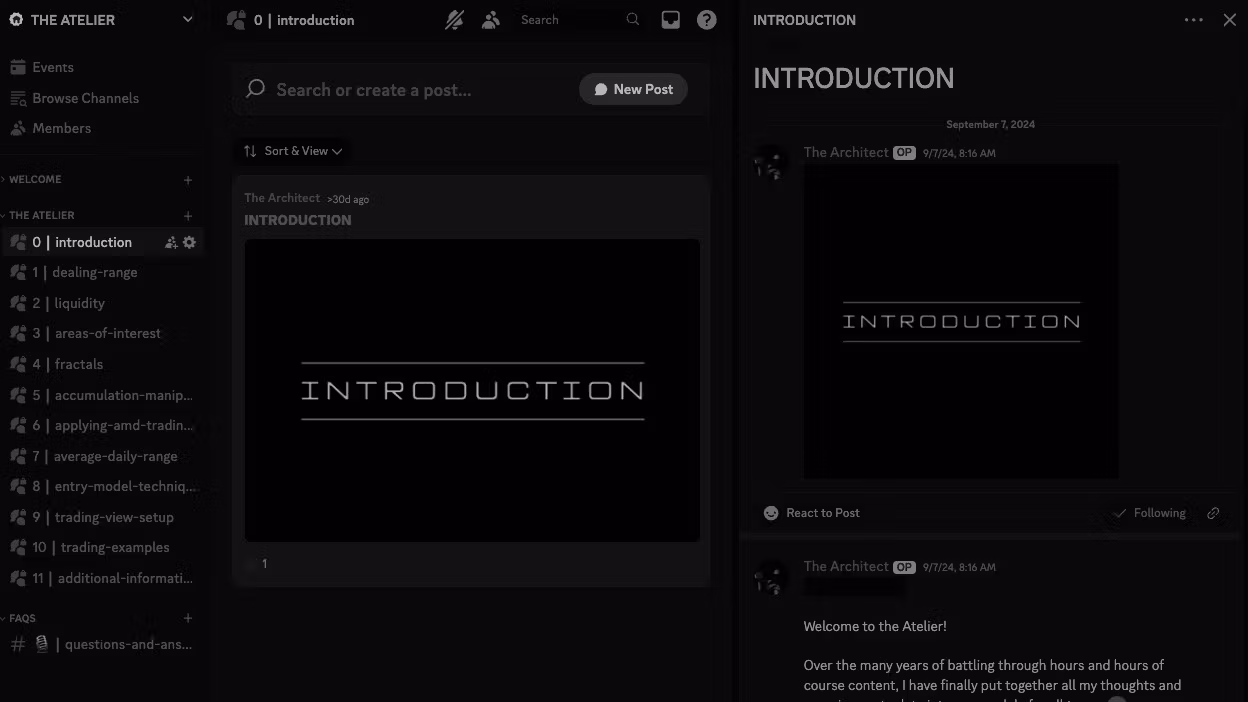
Task: Click the invite people icon on introduction channel
Action: (171, 242)
